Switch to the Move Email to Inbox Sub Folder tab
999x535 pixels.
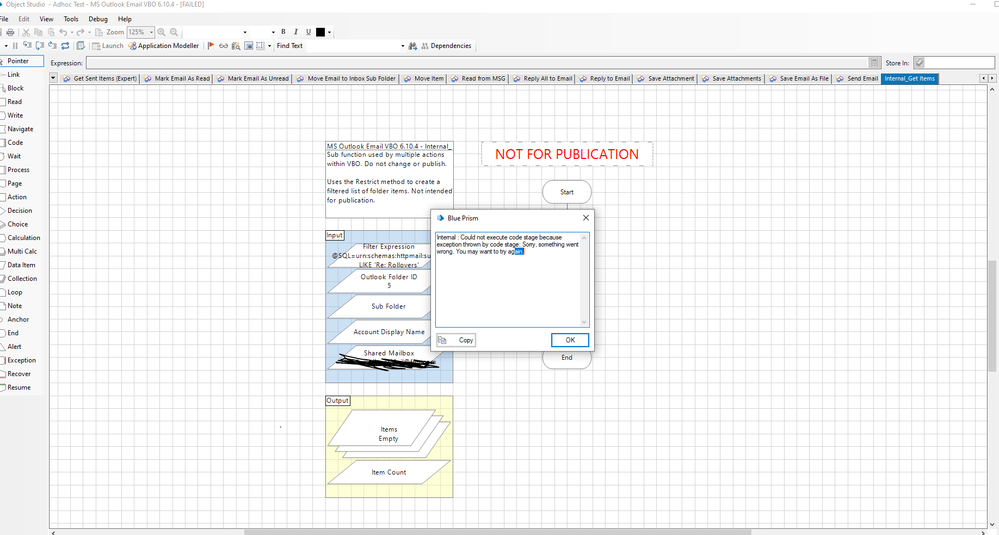[345, 78]
